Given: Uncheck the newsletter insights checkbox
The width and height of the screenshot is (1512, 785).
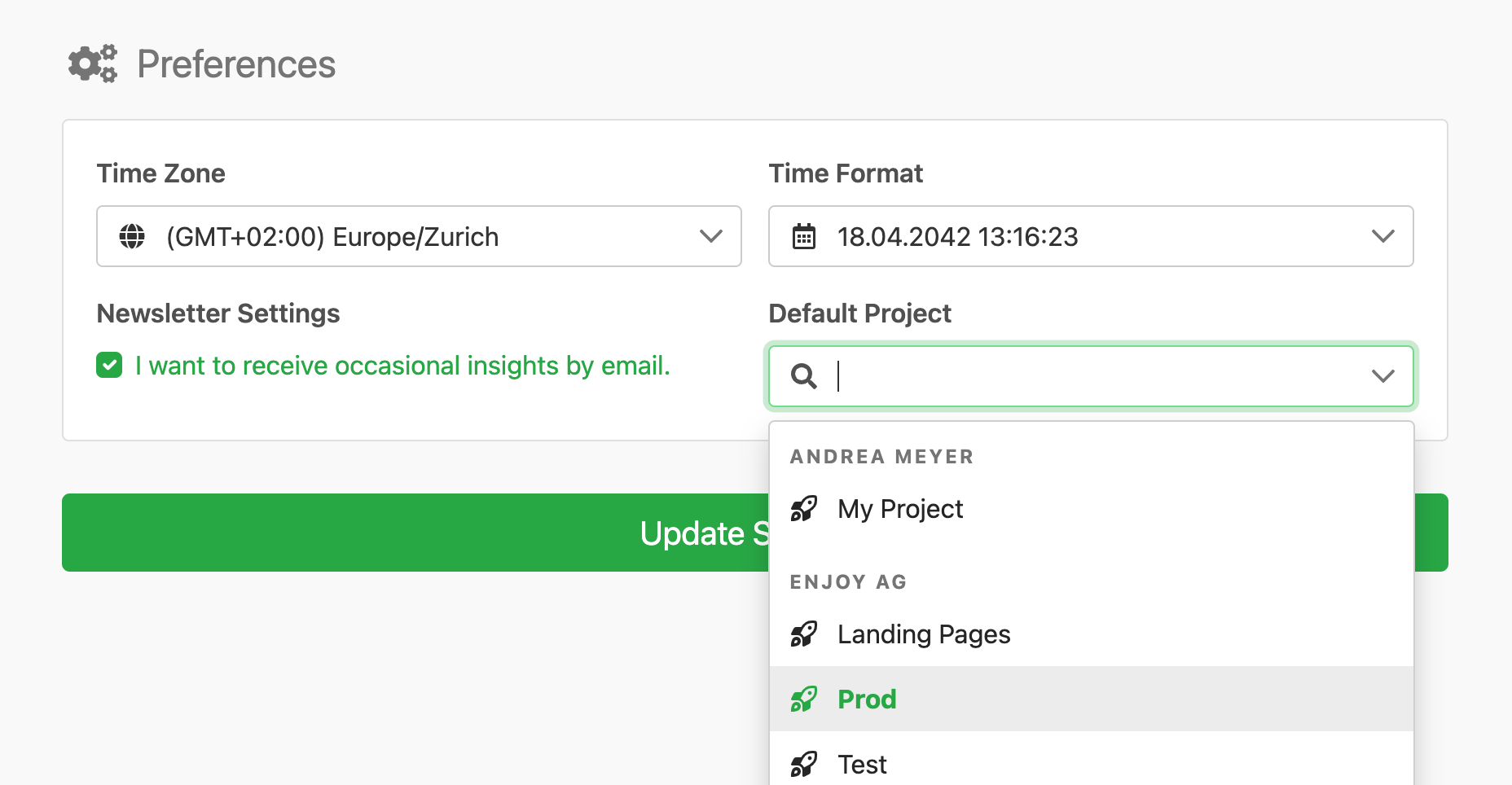Looking at the screenshot, I should [109, 366].
